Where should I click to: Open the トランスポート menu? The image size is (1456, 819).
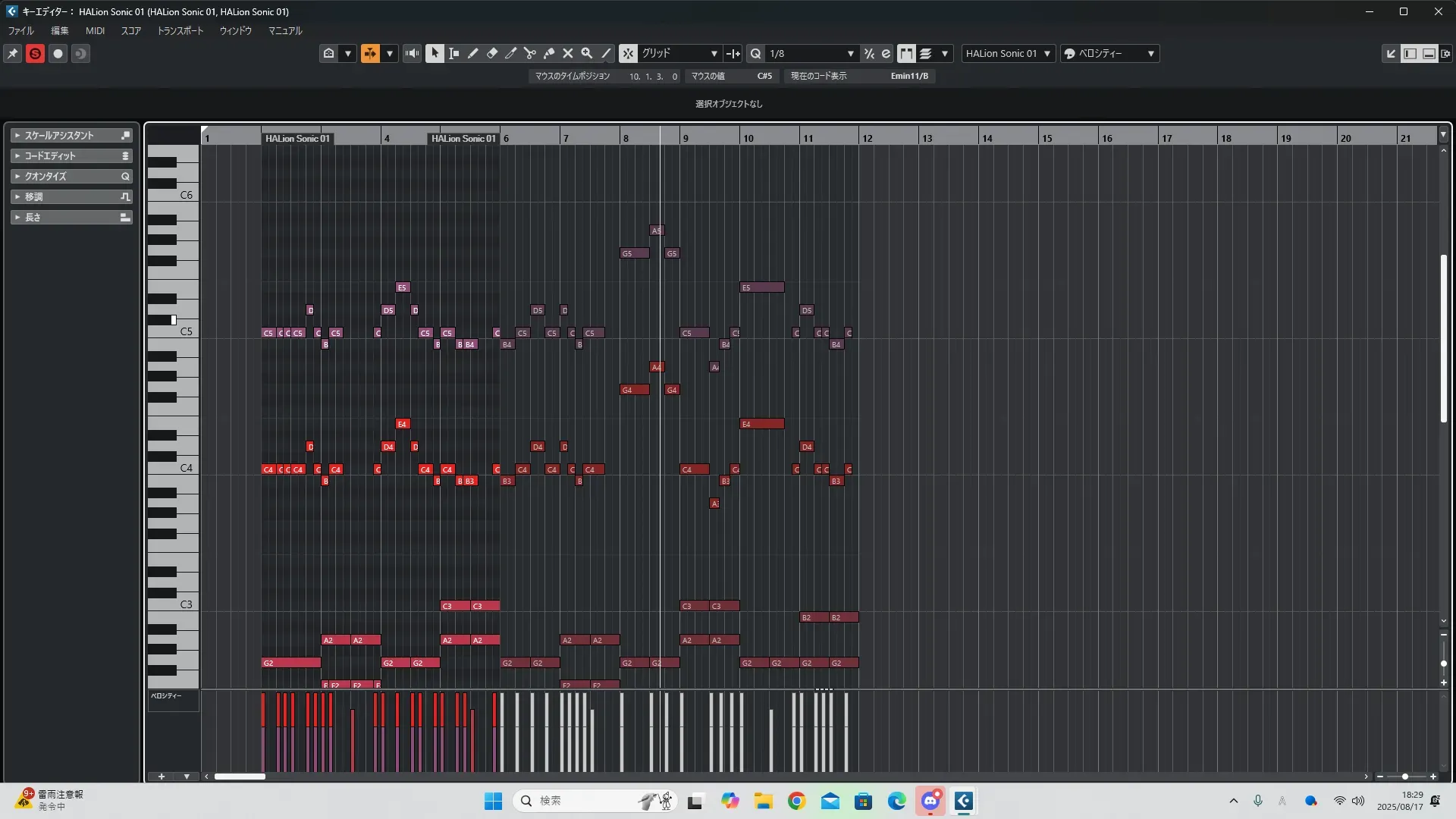(180, 30)
